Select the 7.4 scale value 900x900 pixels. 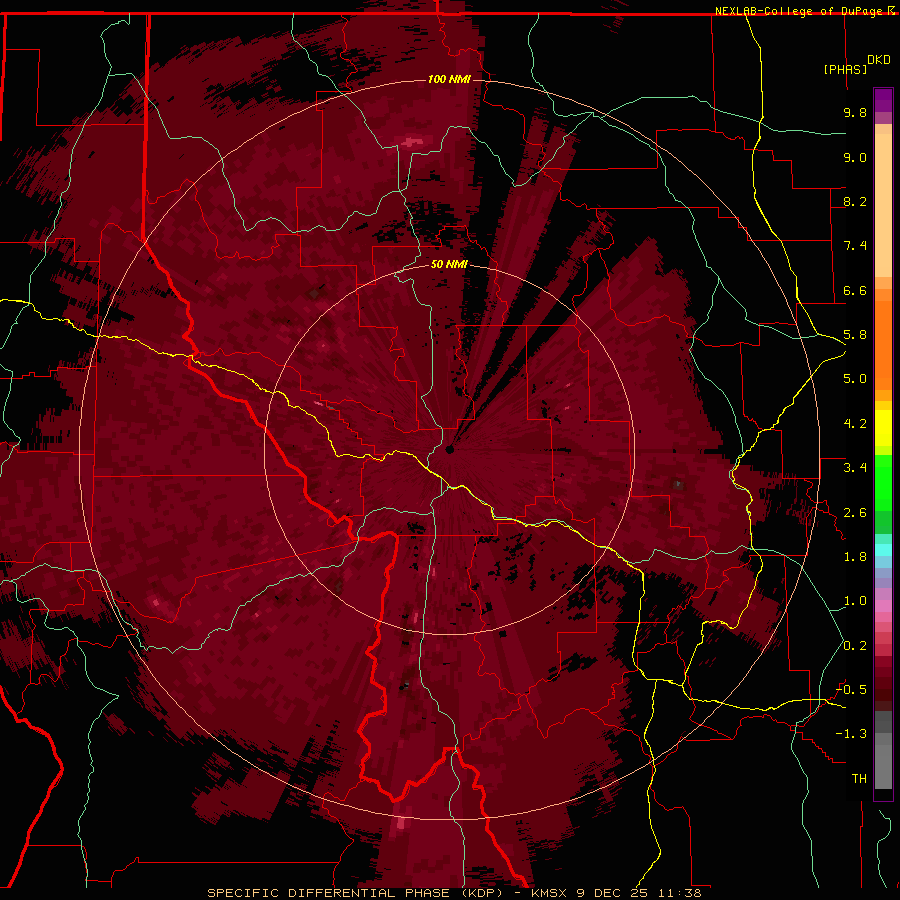pos(855,246)
